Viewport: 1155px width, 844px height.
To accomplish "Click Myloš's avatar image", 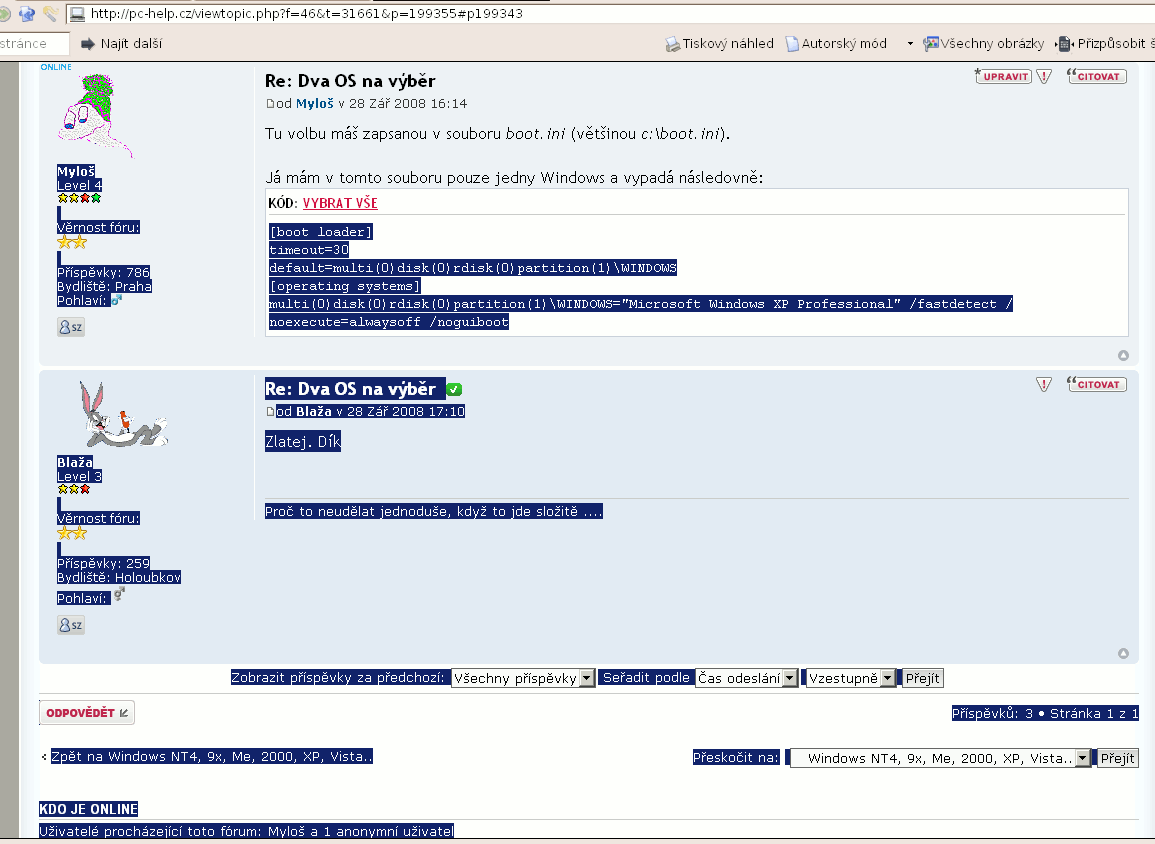I will coord(96,115).
